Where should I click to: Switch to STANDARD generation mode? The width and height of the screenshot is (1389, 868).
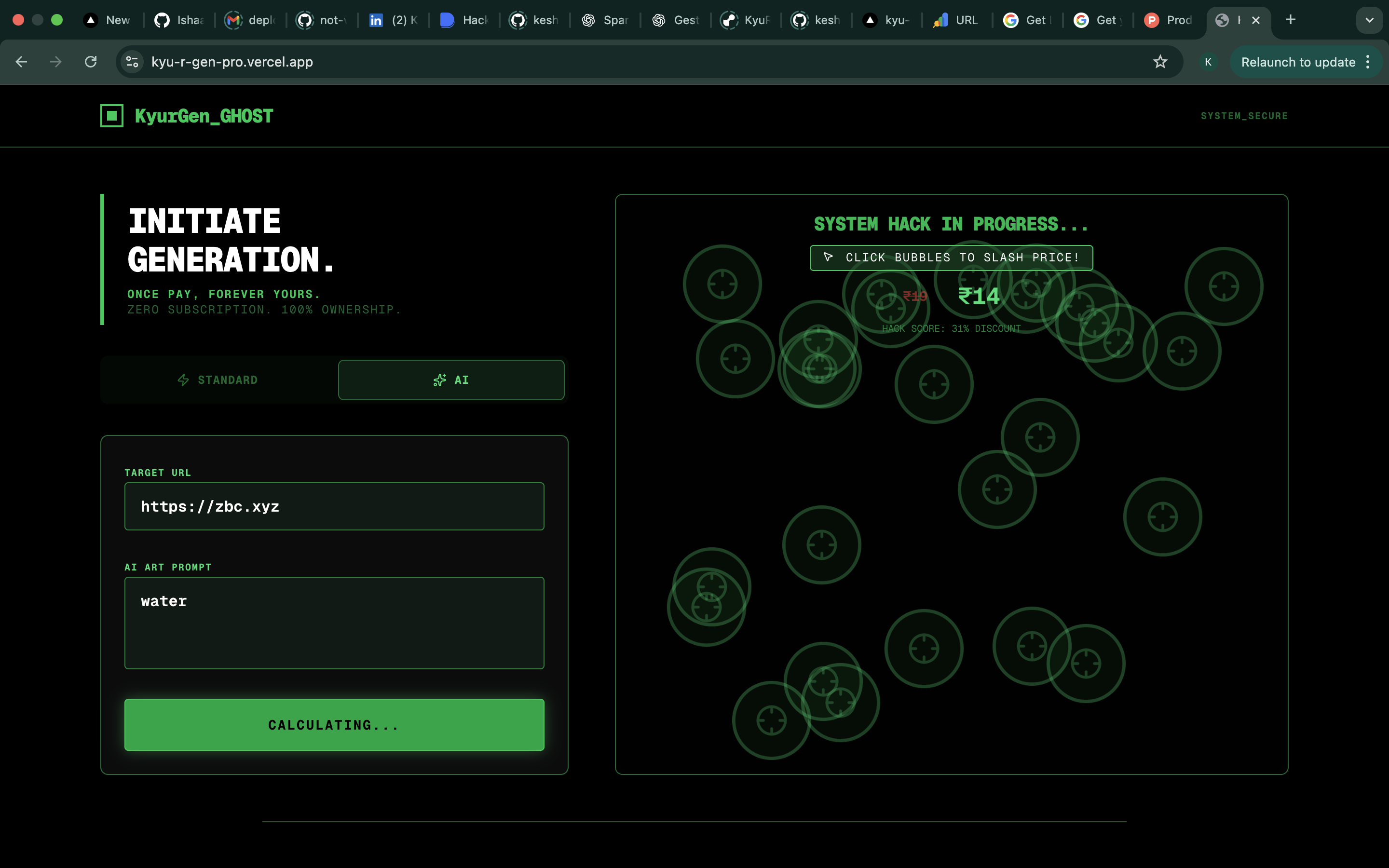click(218, 380)
